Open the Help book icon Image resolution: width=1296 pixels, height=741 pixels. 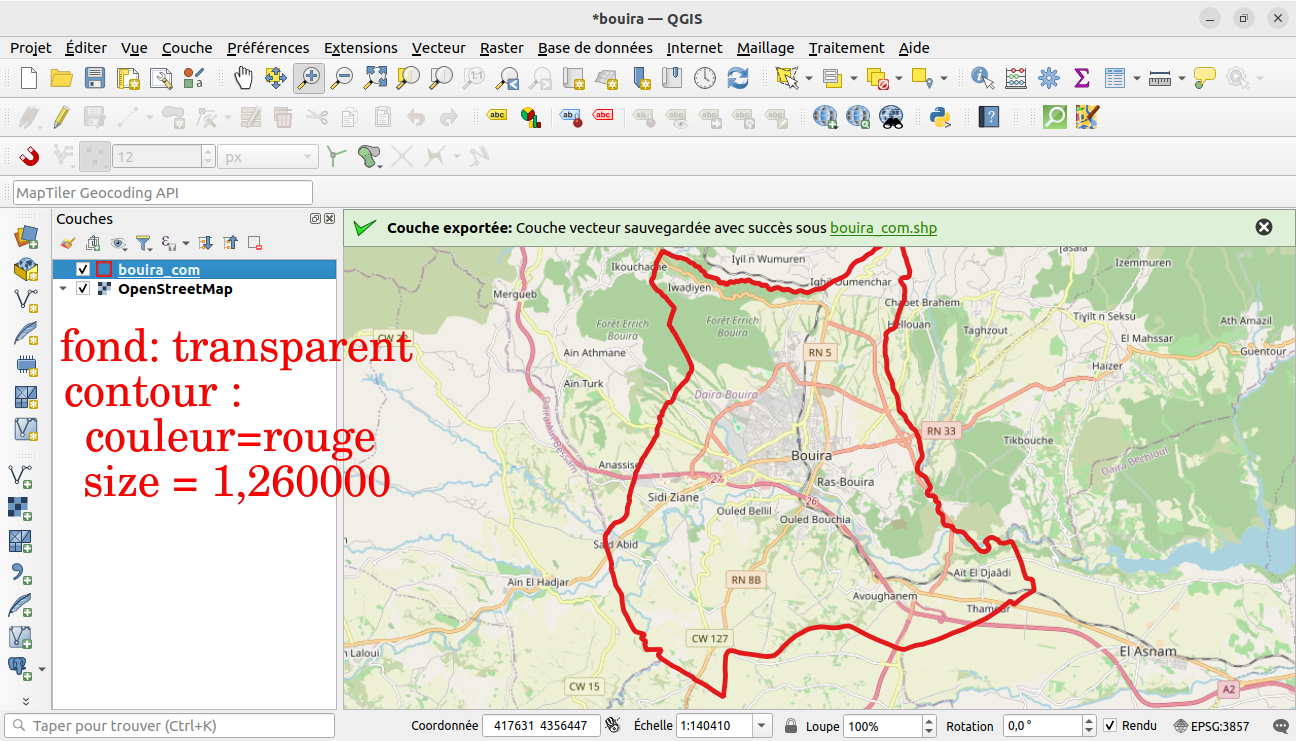click(989, 117)
